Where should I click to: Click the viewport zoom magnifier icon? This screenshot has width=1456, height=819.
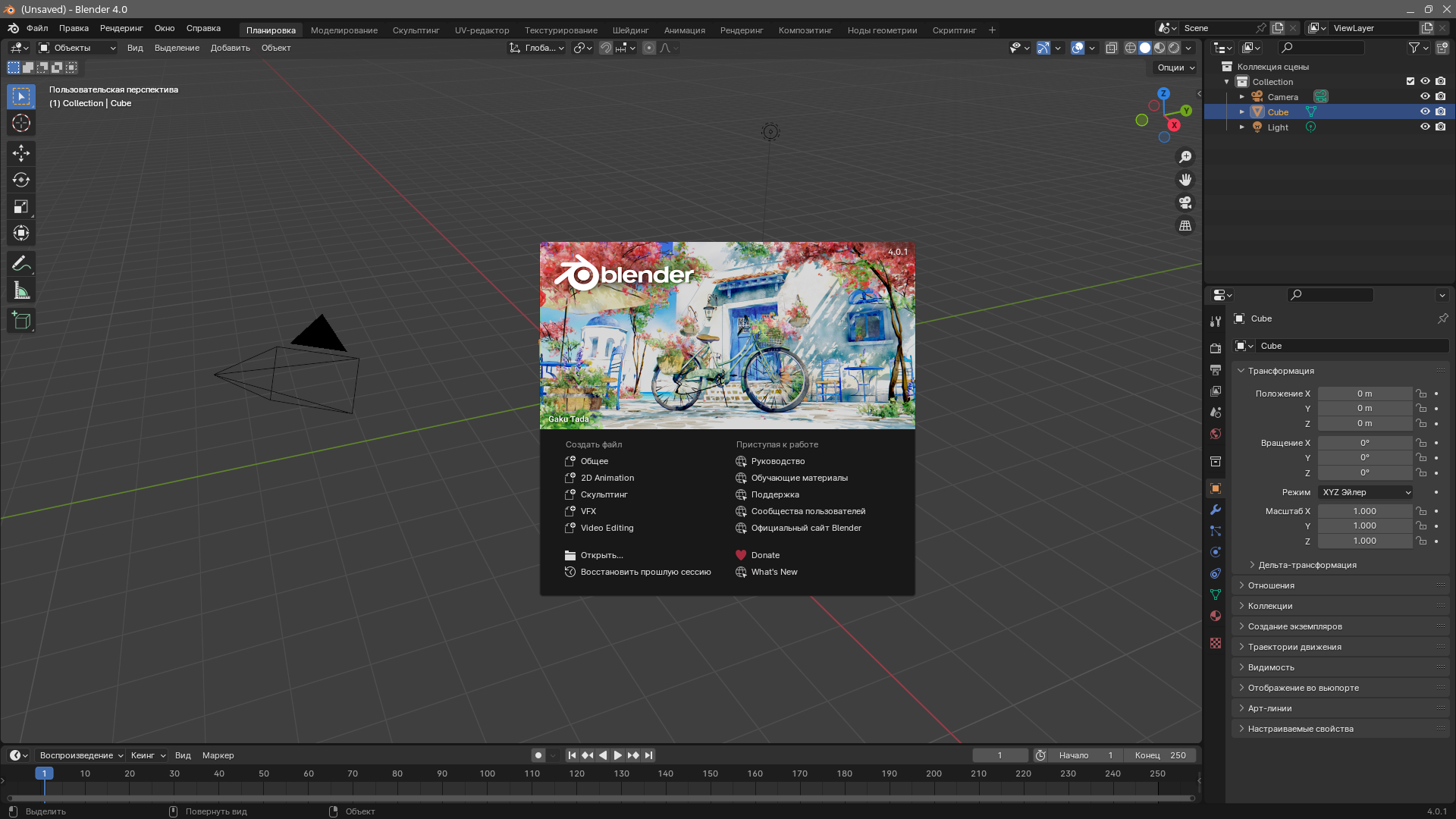pyautogui.click(x=1185, y=157)
